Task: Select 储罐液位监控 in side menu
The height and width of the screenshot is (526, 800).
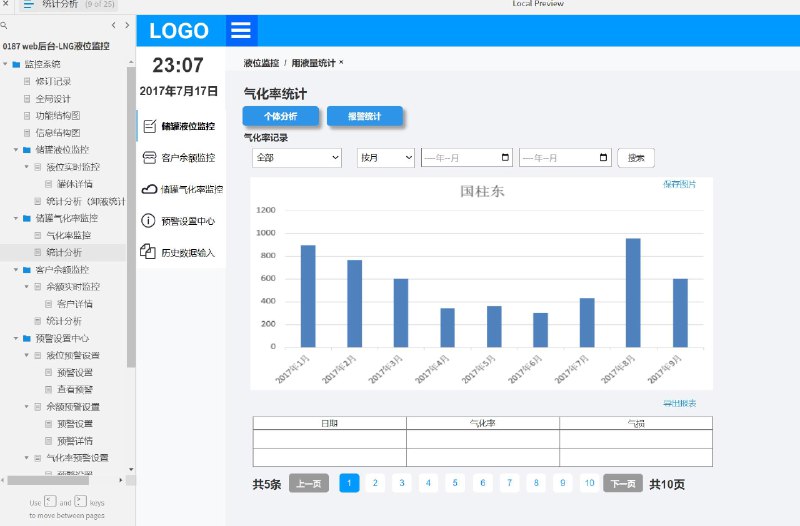Action: 188,126
